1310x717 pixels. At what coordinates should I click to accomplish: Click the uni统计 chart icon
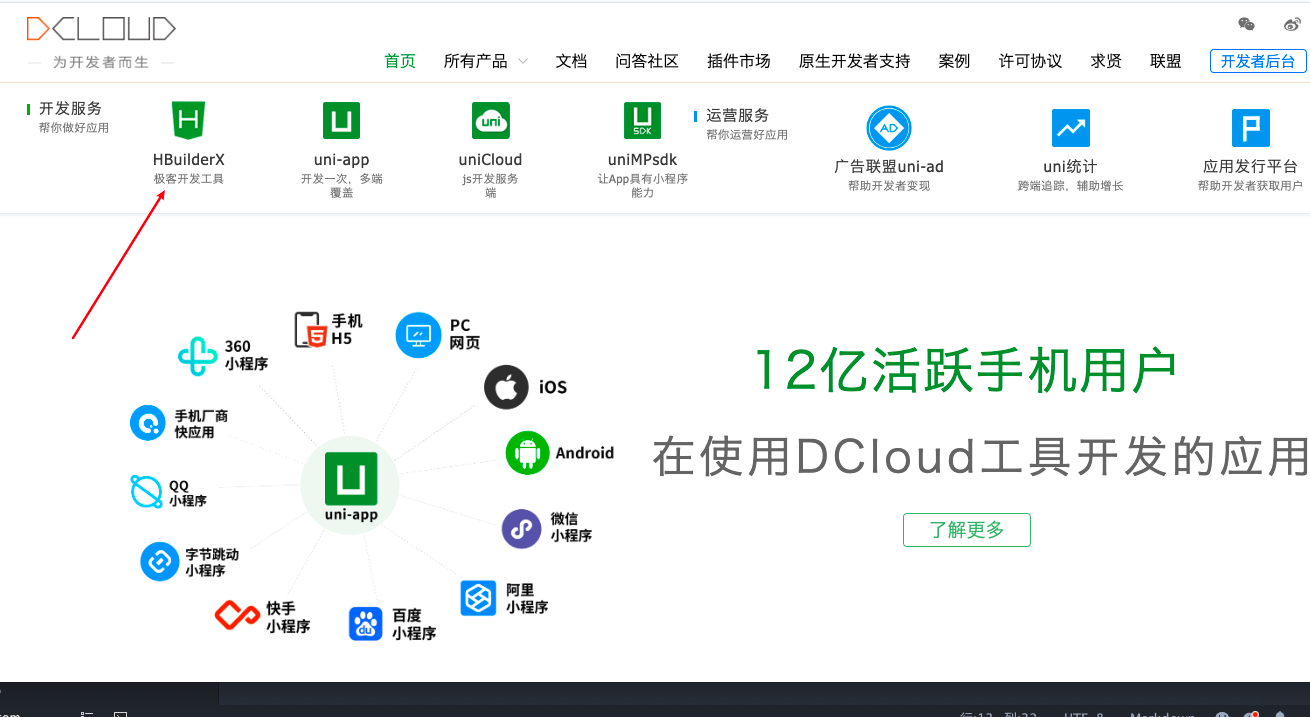point(1071,128)
